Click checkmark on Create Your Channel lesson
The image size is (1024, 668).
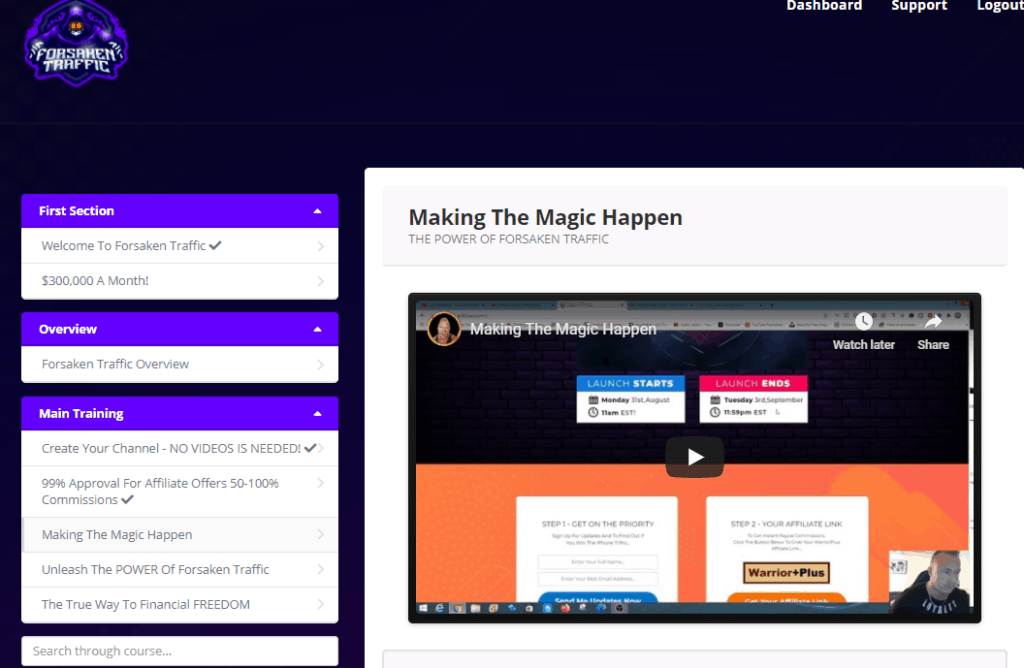tap(310, 448)
